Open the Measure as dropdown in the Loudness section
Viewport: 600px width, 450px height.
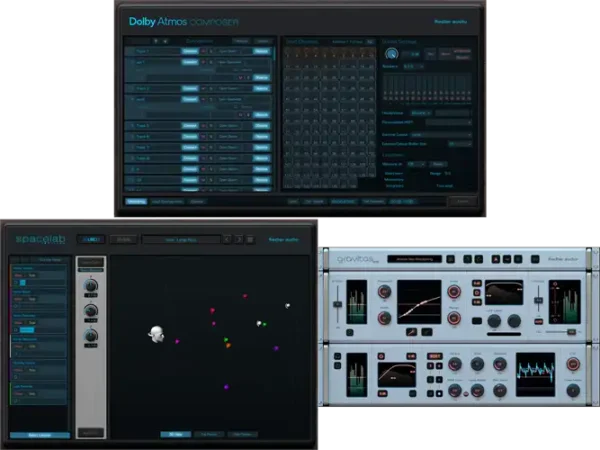416,164
